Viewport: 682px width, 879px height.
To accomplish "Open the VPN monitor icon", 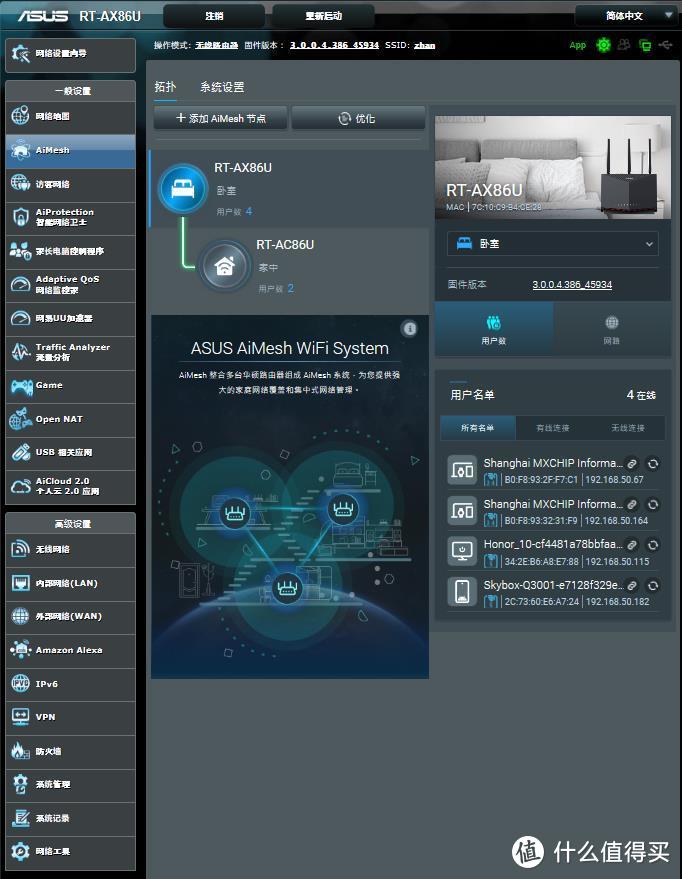I will (x=21, y=717).
